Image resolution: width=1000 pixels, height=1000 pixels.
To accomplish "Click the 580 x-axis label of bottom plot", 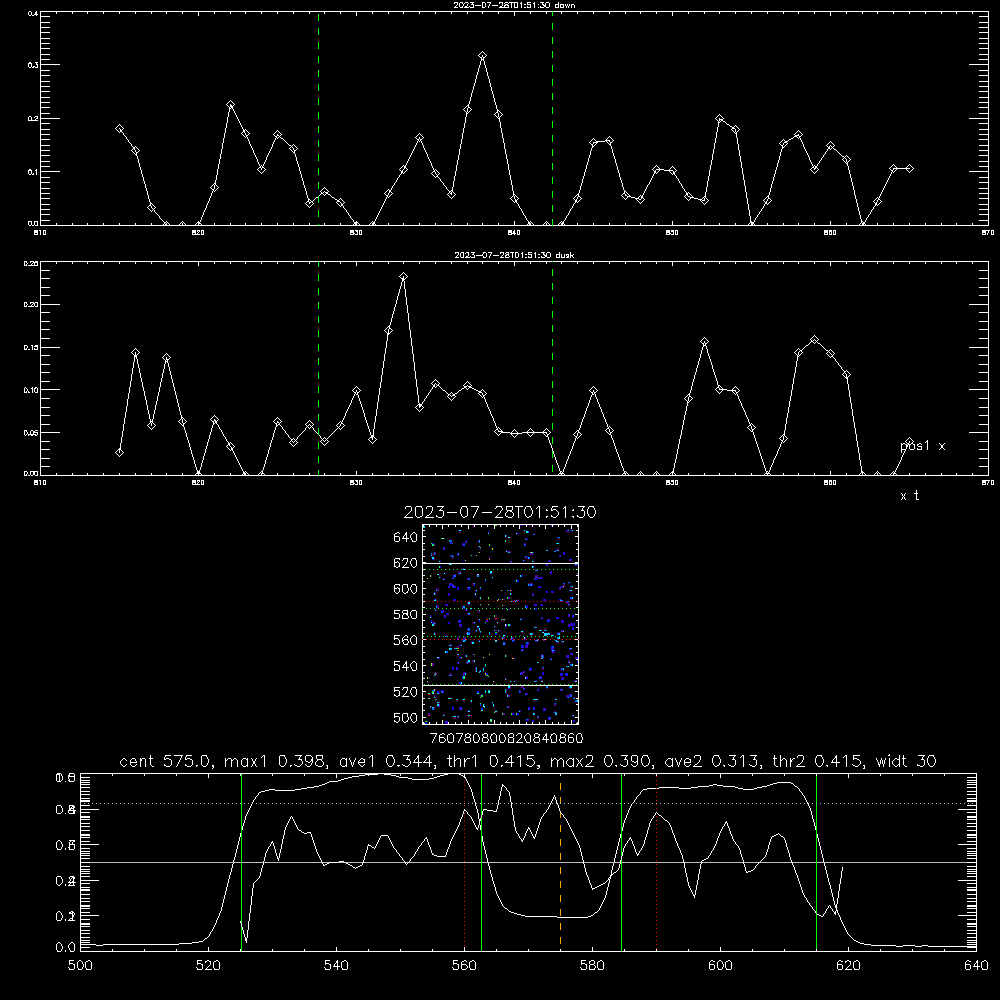I will pos(592,966).
